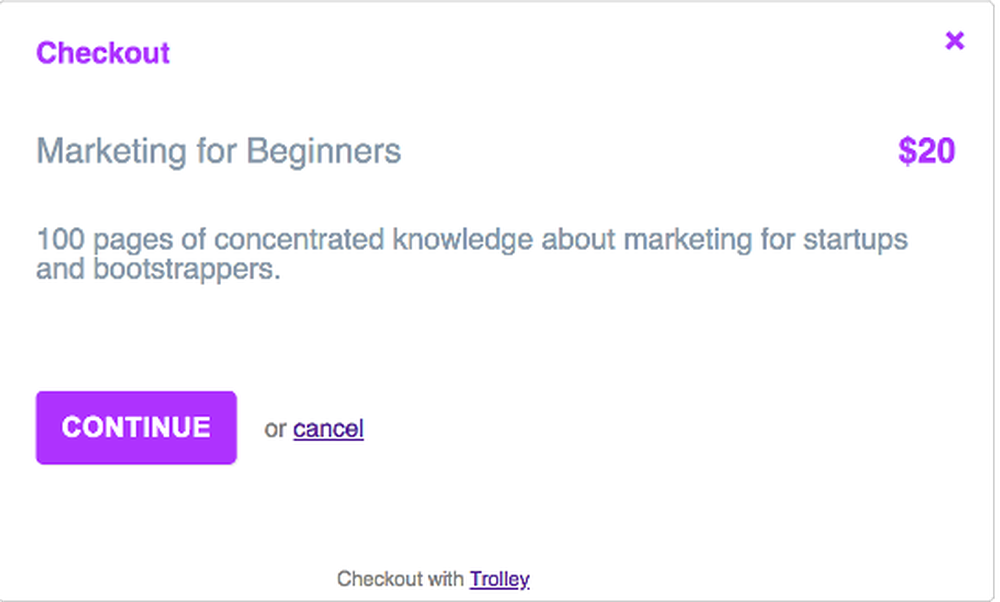Click the 'Checkout with' footer text
The height and width of the screenshot is (602, 1000).
coord(400,579)
